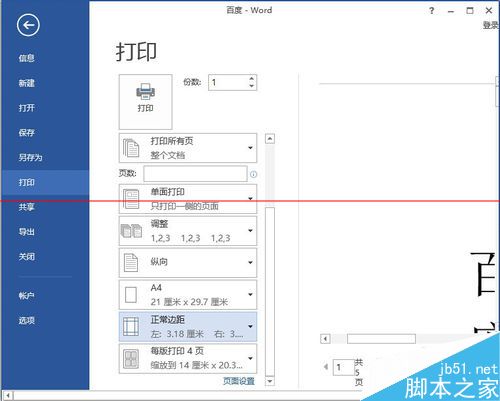The image size is (500, 401).
Task: Click the pages range input field
Action: (195, 174)
